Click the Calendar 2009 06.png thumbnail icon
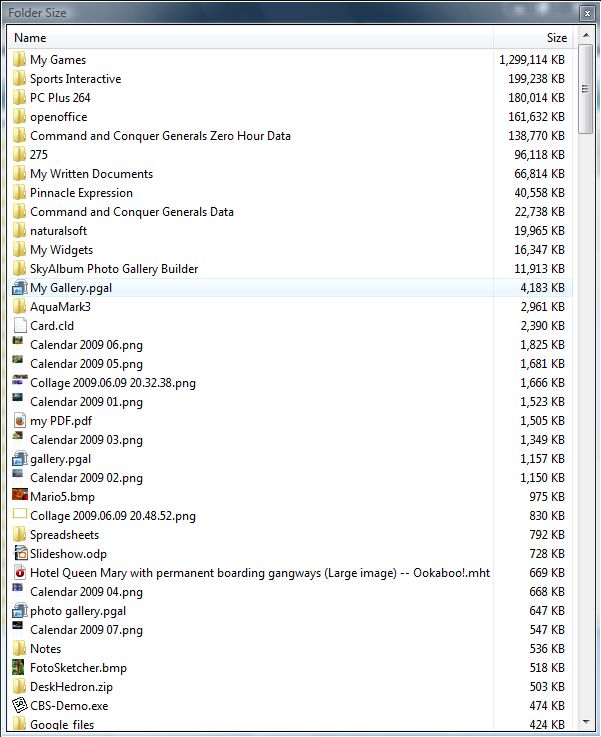601x737 pixels. (x=18, y=340)
